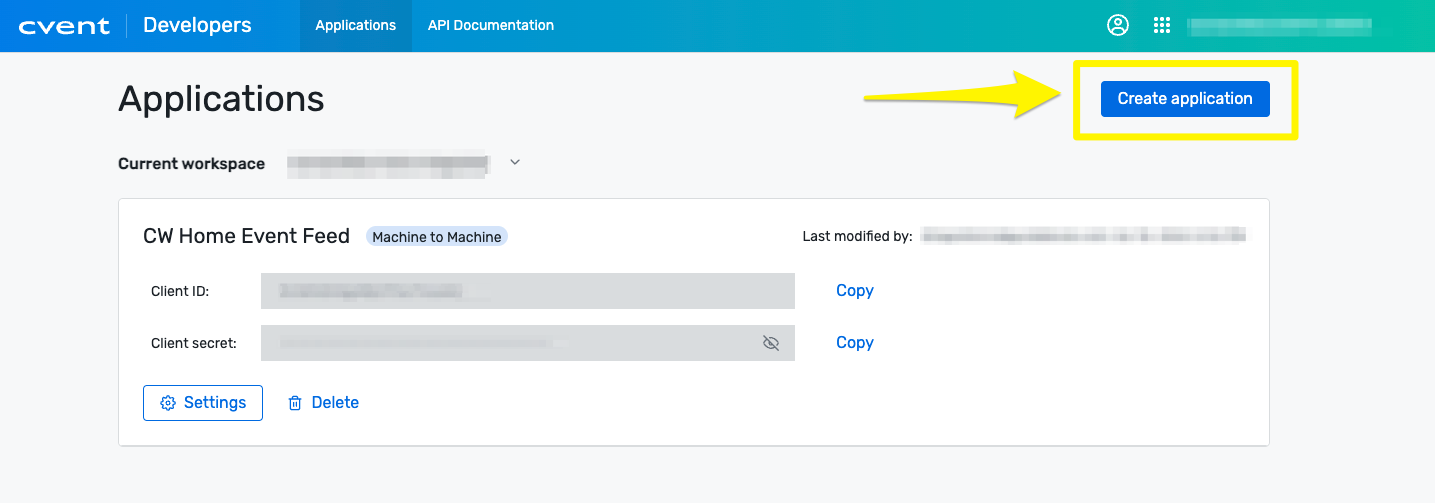Delete the CW Home Event Feed application
The width and height of the screenshot is (1435, 503).
tap(323, 403)
